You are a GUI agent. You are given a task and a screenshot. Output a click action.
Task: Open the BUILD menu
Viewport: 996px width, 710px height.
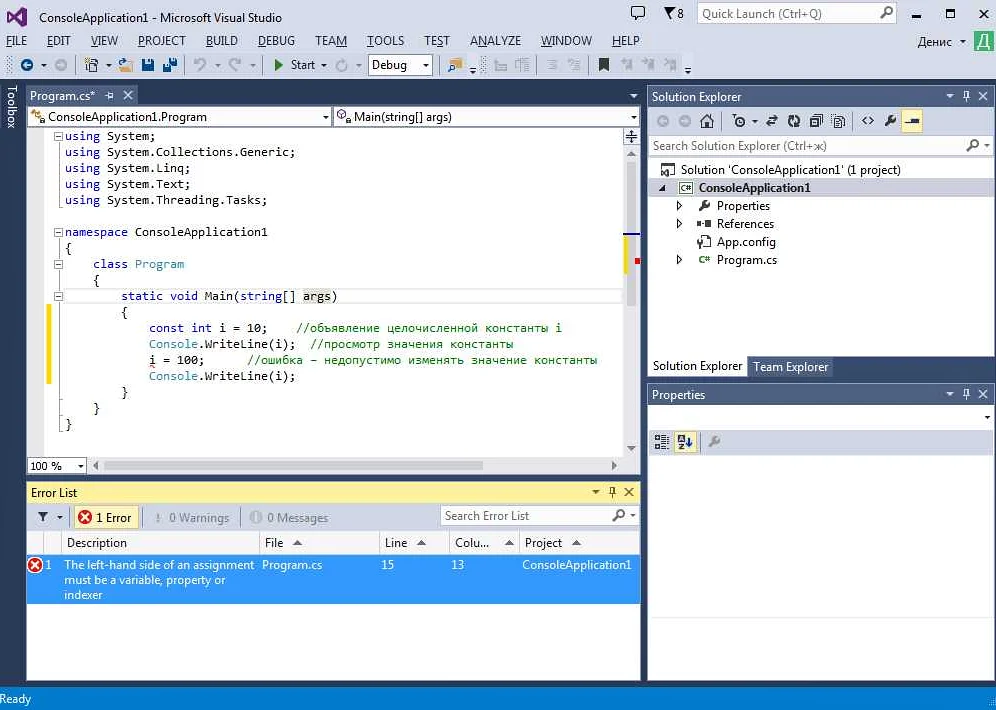click(x=221, y=41)
